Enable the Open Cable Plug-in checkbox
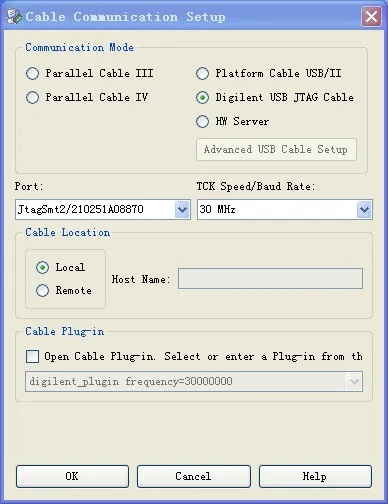The height and width of the screenshot is (504, 388). 32,356
